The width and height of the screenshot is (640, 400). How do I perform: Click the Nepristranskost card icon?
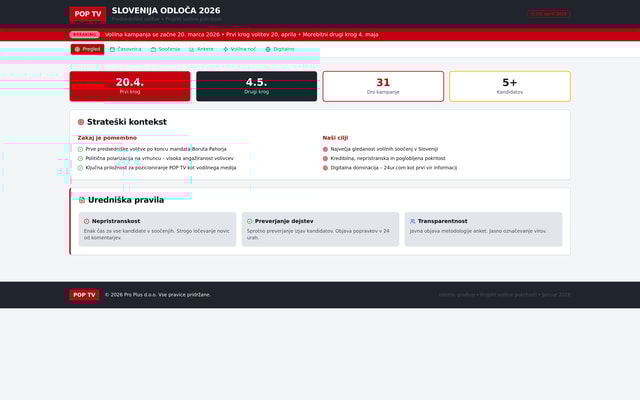[x=87, y=220]
